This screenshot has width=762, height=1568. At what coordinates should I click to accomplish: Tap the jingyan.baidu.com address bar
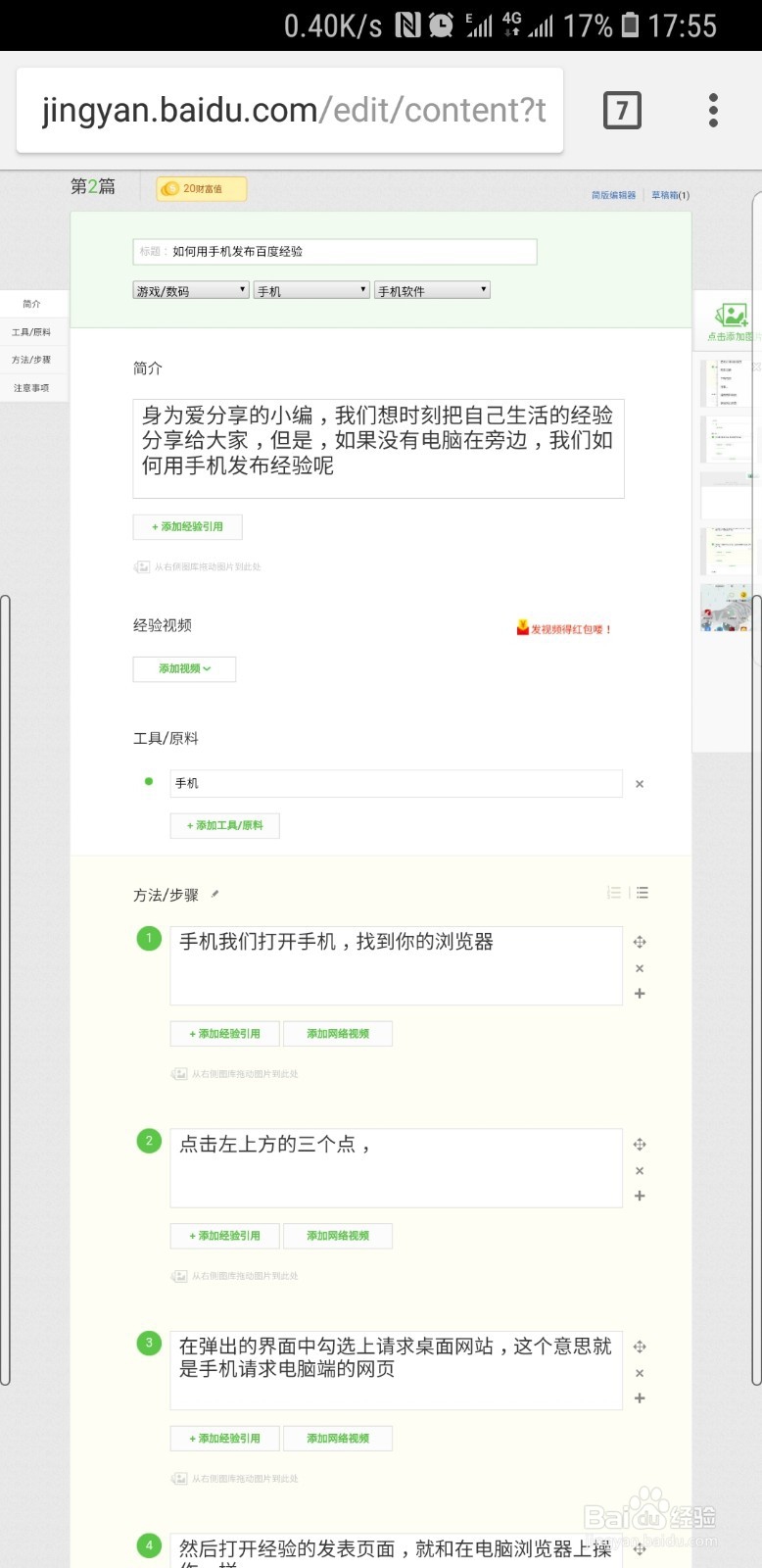pos(290,110)
